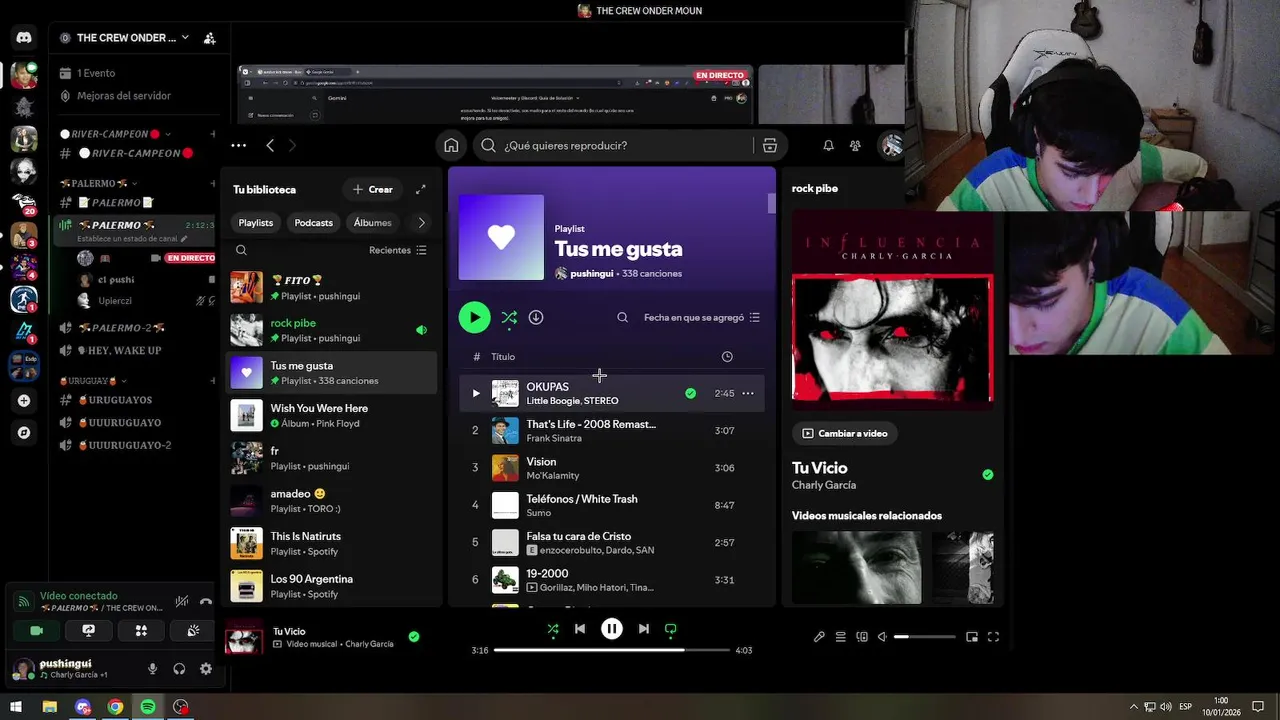
Task: Open the playback queue icon
Action: 841,637
